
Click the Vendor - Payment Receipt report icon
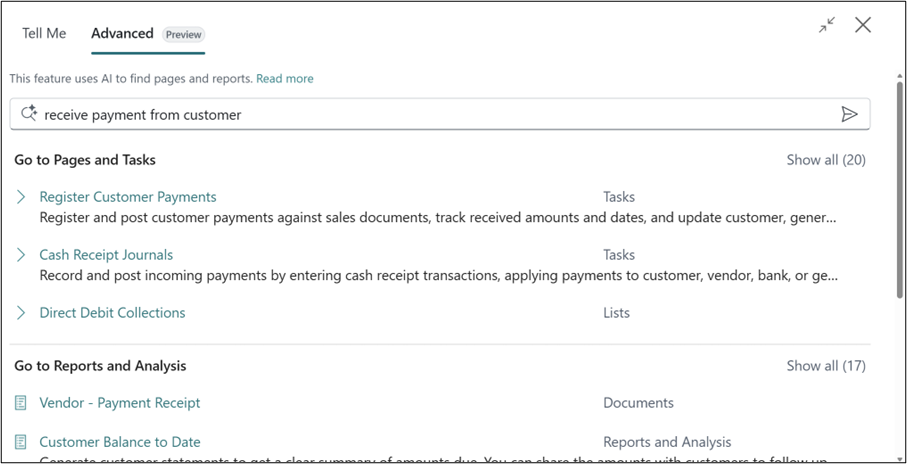click(x=21, y=403)
